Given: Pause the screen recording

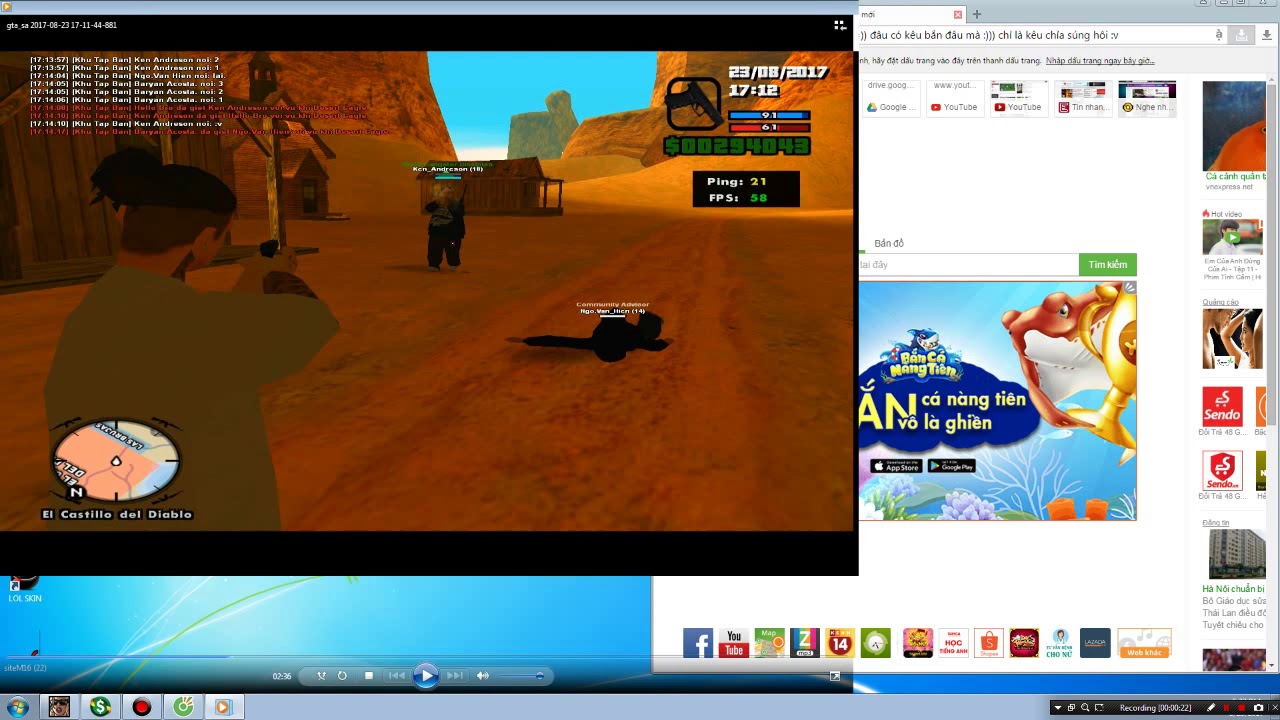Looking at the screenshot, I should coord(1226,708).
